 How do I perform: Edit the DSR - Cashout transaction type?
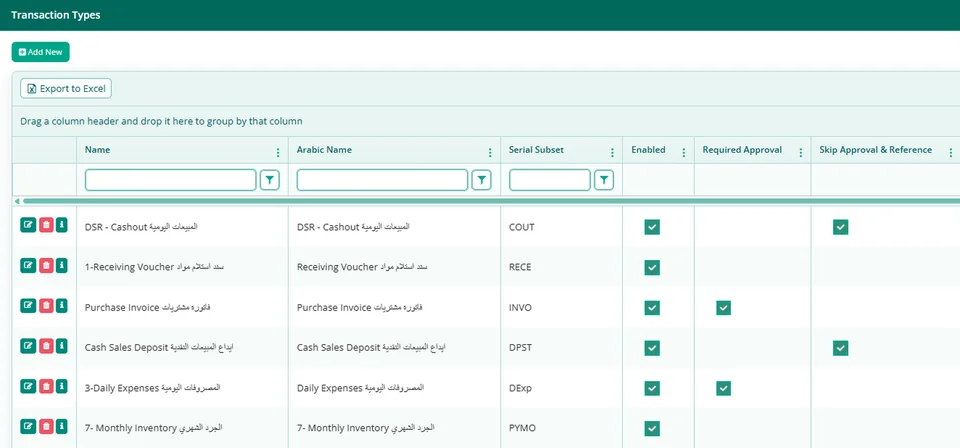point(28,225)
